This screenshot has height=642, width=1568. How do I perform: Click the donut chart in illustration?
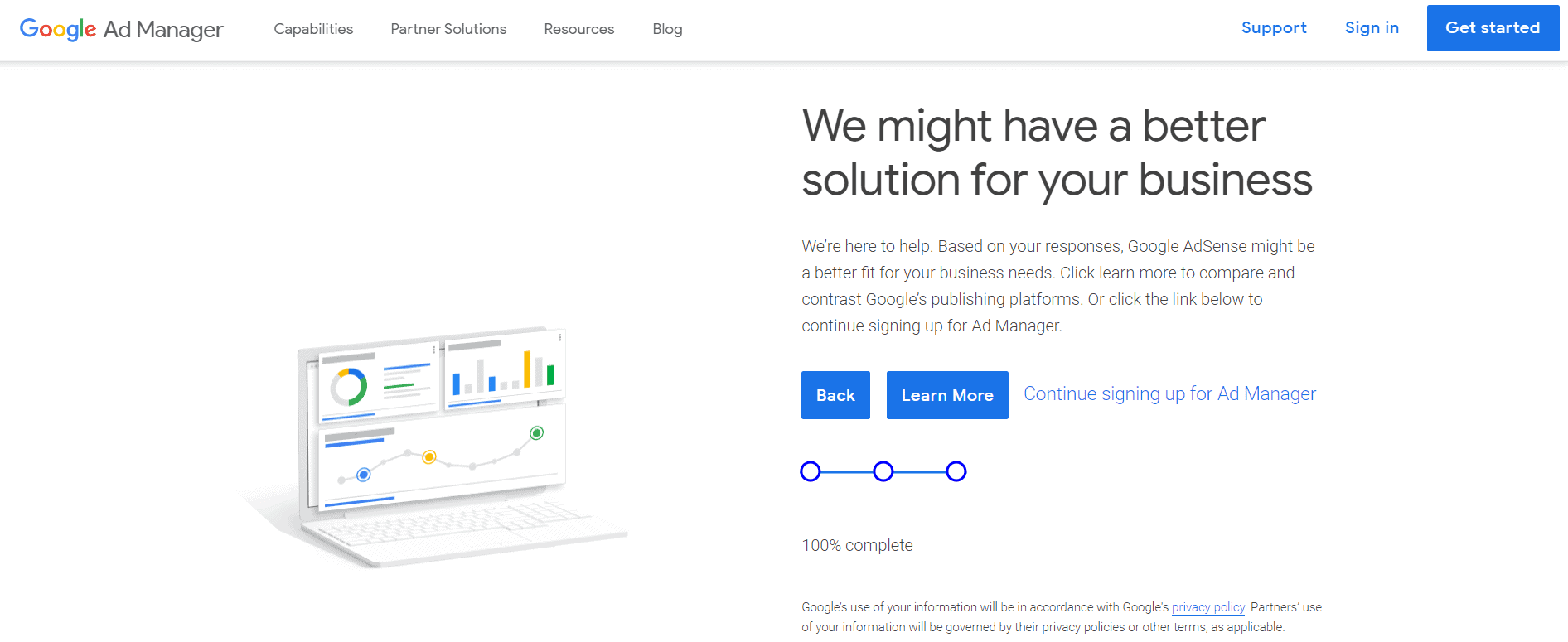pyautogui.click(x=349, y=387)
